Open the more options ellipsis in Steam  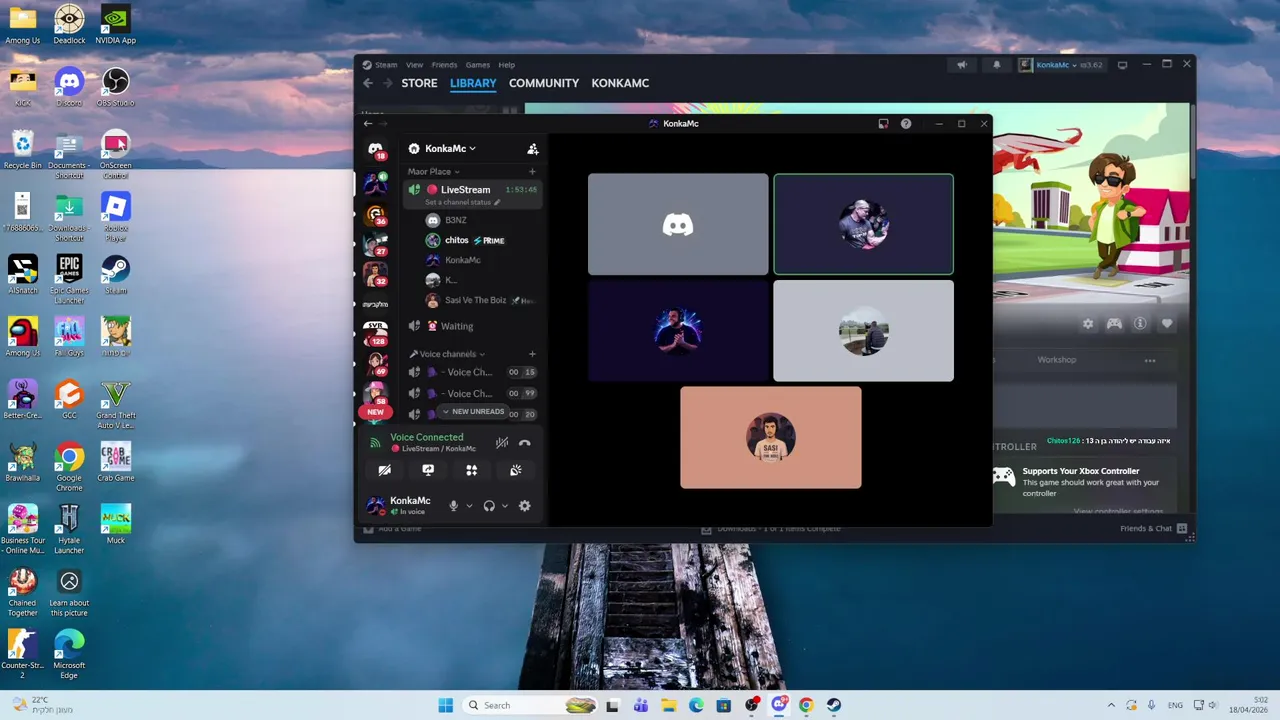[x=1150, y=361]
